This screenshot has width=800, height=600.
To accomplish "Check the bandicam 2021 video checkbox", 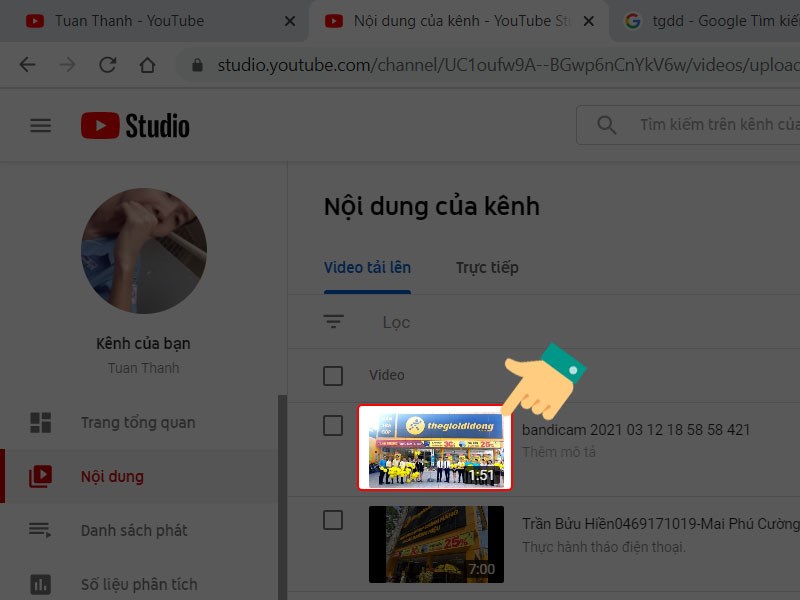I will [333, 426].
